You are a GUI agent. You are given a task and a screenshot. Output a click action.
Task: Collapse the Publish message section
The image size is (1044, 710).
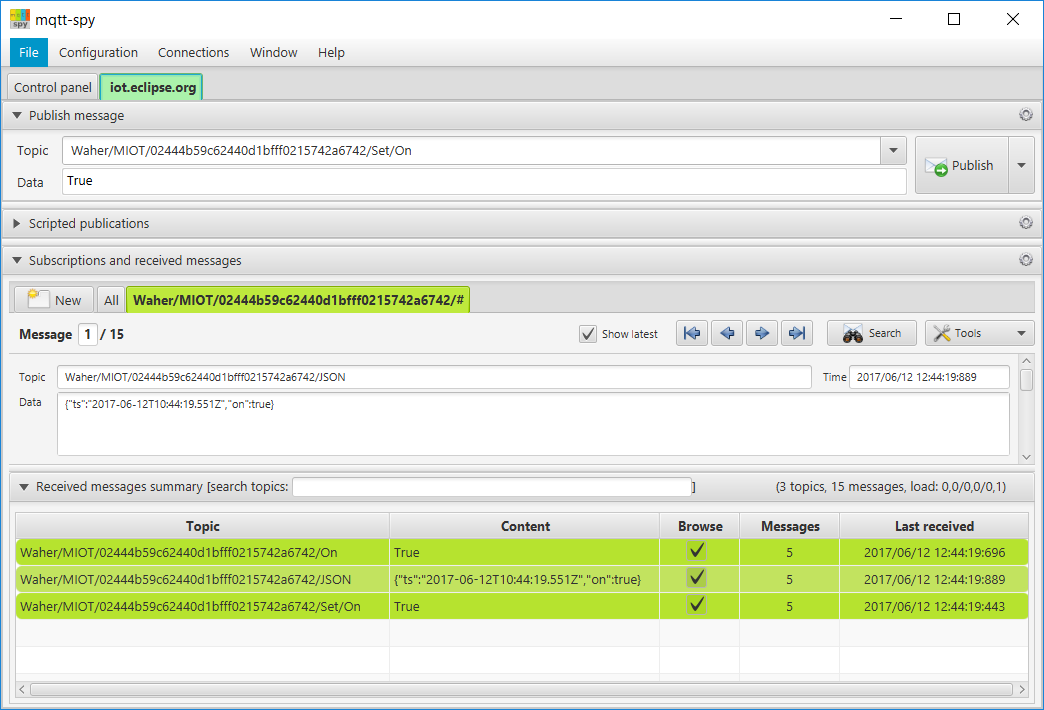[17, 115]
